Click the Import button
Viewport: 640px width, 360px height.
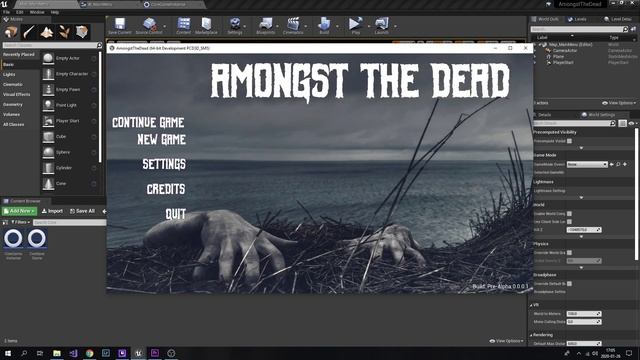click(x=52, y=211)
